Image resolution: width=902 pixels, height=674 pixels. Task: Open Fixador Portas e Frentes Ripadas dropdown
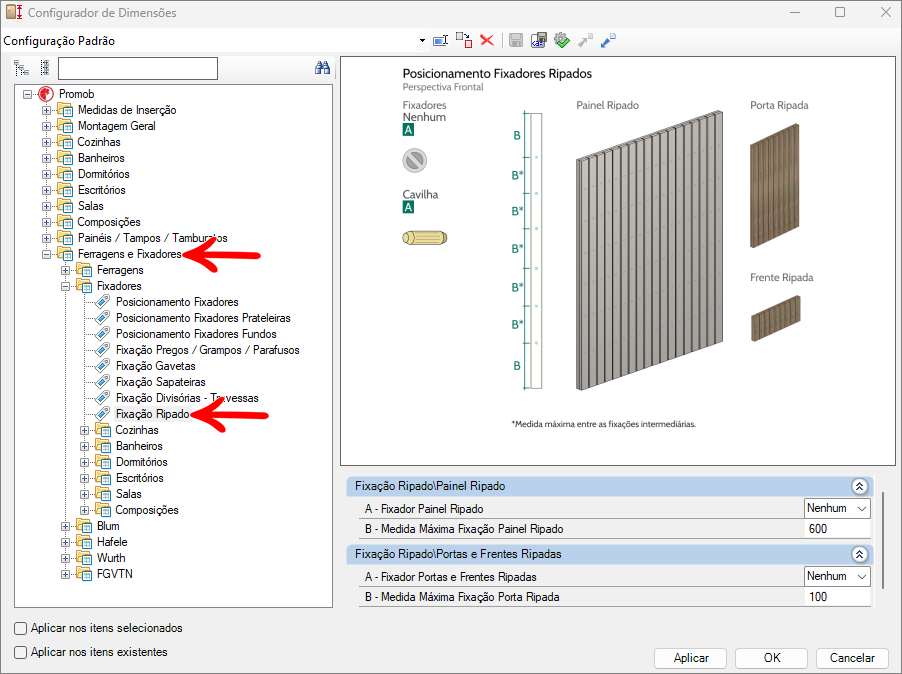coord(862,576)
